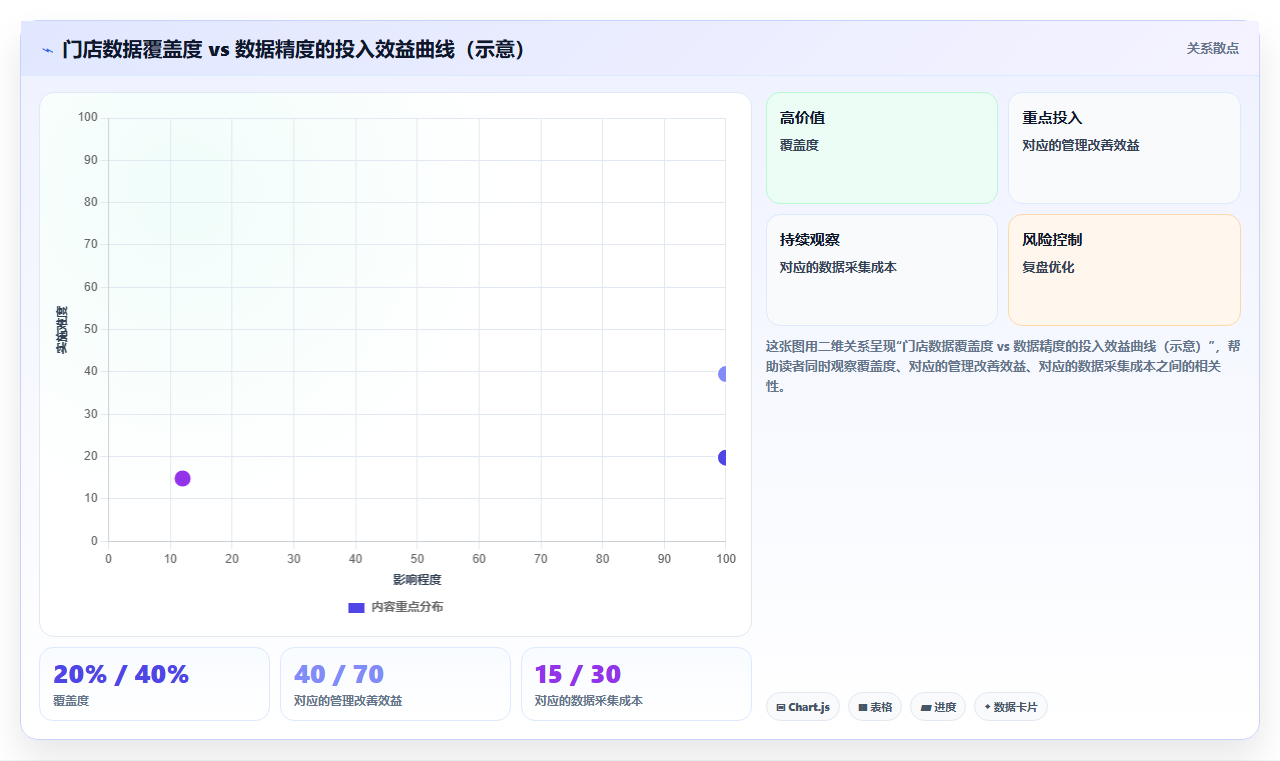Screen dimensions: 1280x761
Task: Open the 重点投入 card
Action: click(x=1124, y=148)
